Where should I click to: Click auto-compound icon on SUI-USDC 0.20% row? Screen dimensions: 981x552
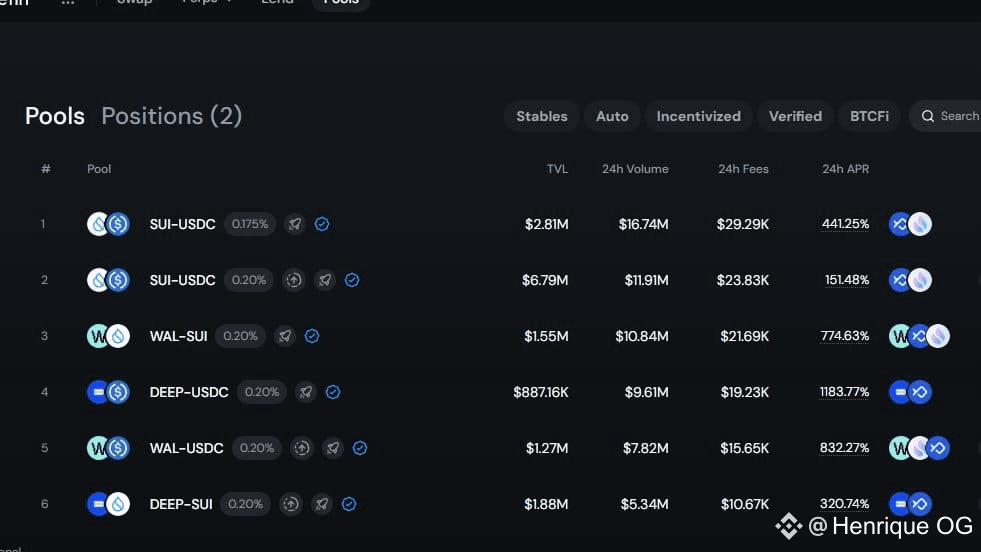293,280
